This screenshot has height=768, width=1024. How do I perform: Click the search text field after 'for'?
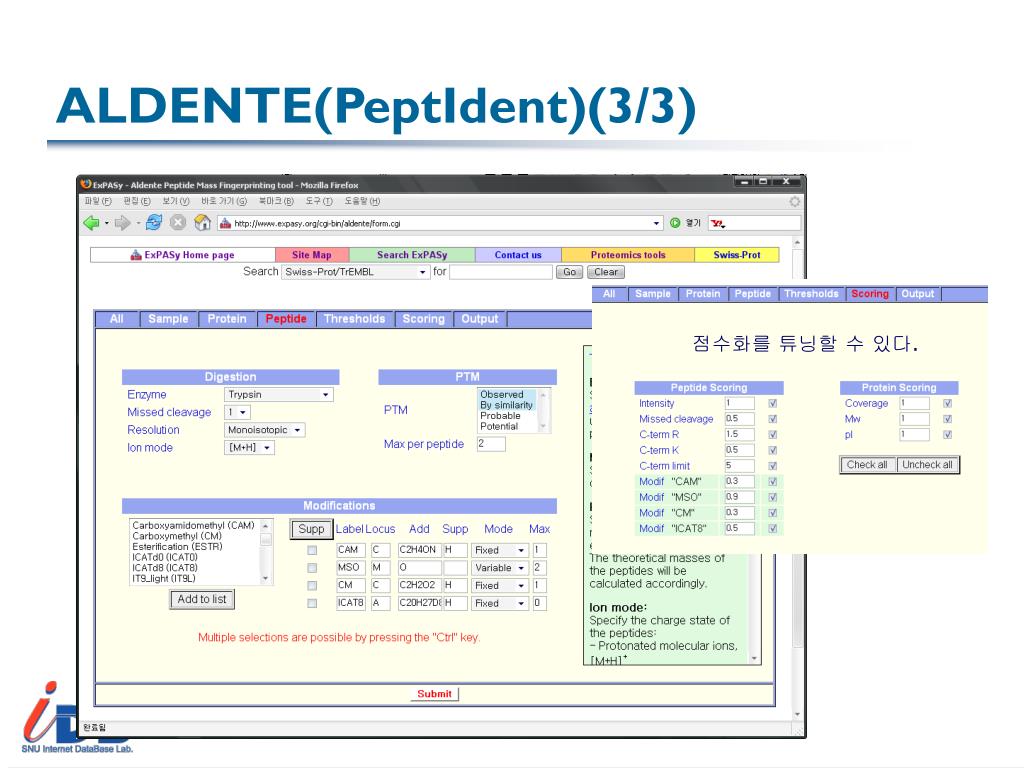501,272
